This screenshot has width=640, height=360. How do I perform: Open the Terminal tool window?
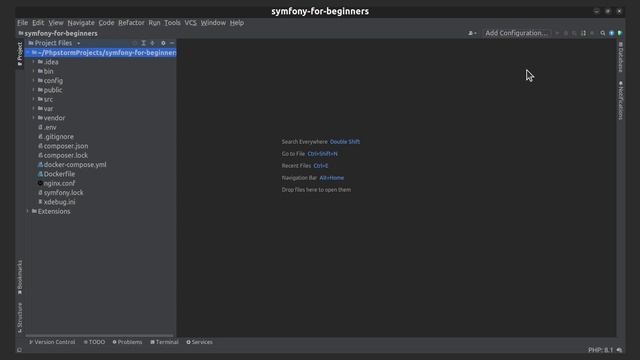click(164, 342)
